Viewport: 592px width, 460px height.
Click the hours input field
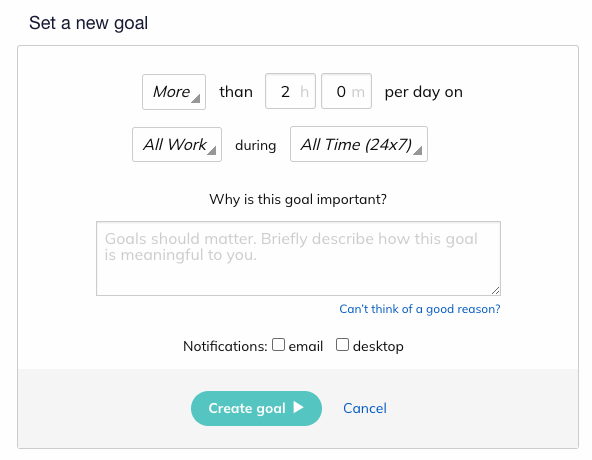pos(290,91)
